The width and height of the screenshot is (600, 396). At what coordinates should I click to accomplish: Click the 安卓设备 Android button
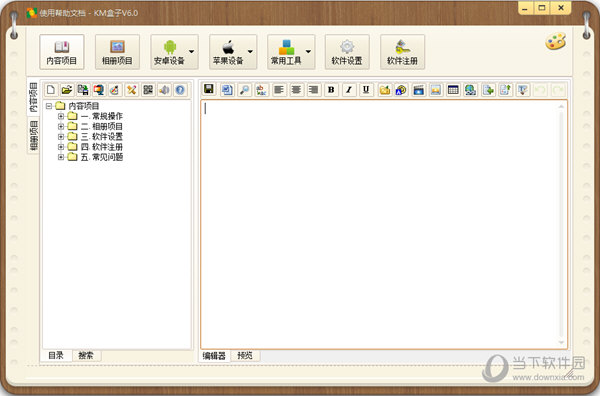tap(169, 52)
